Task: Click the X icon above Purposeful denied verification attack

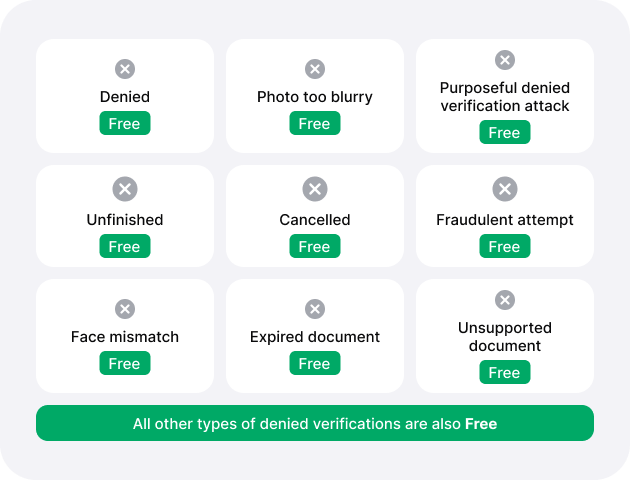Action: [505, 60]
